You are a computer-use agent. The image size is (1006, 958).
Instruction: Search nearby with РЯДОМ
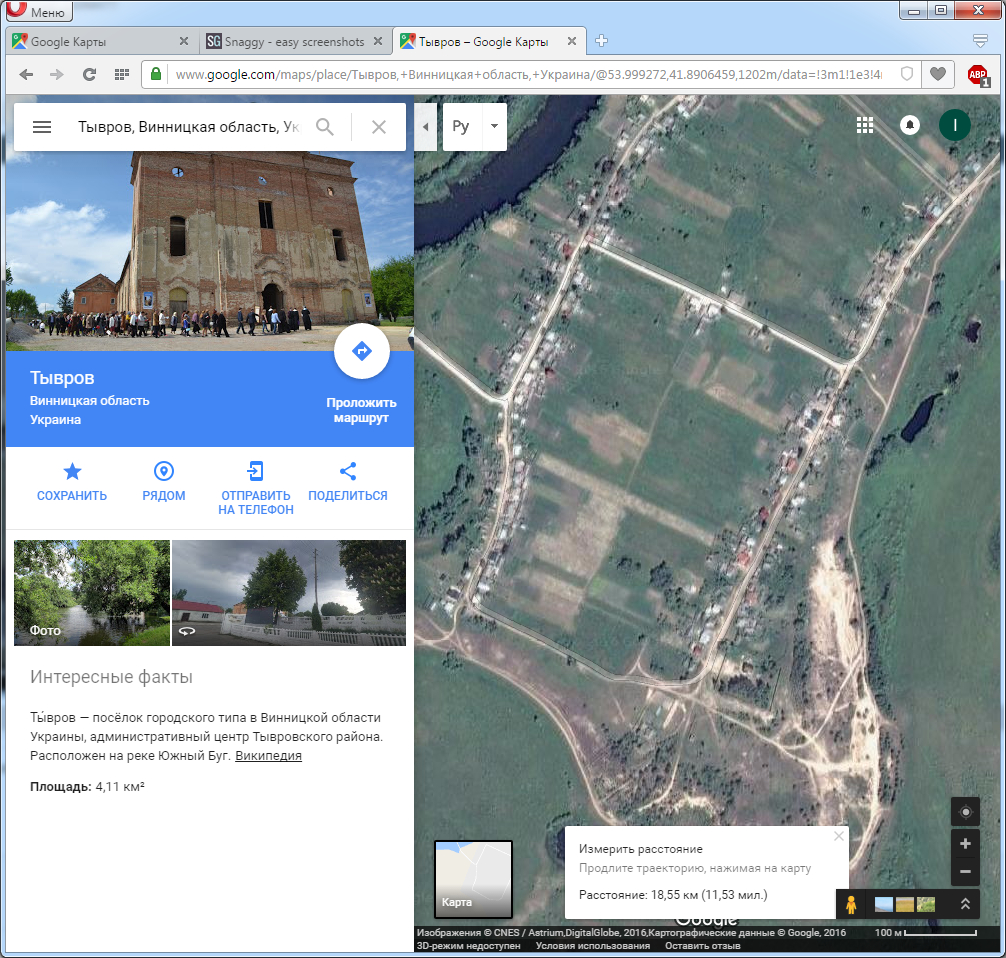pos(164,482)
